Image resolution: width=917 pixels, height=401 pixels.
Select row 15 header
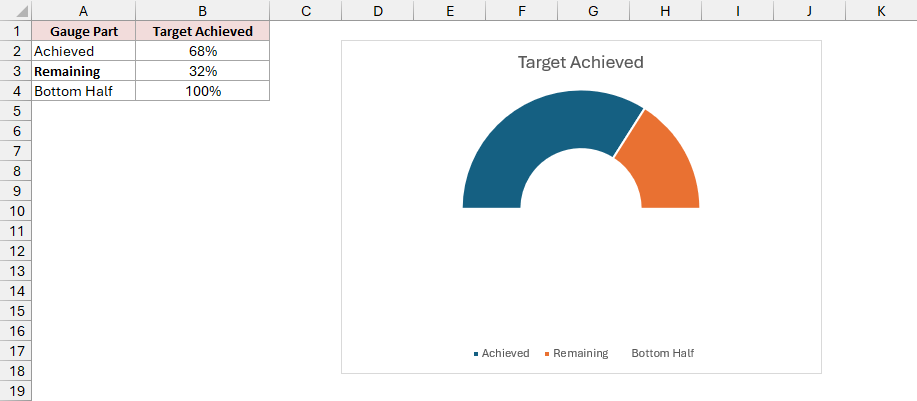tap(16, 310)
